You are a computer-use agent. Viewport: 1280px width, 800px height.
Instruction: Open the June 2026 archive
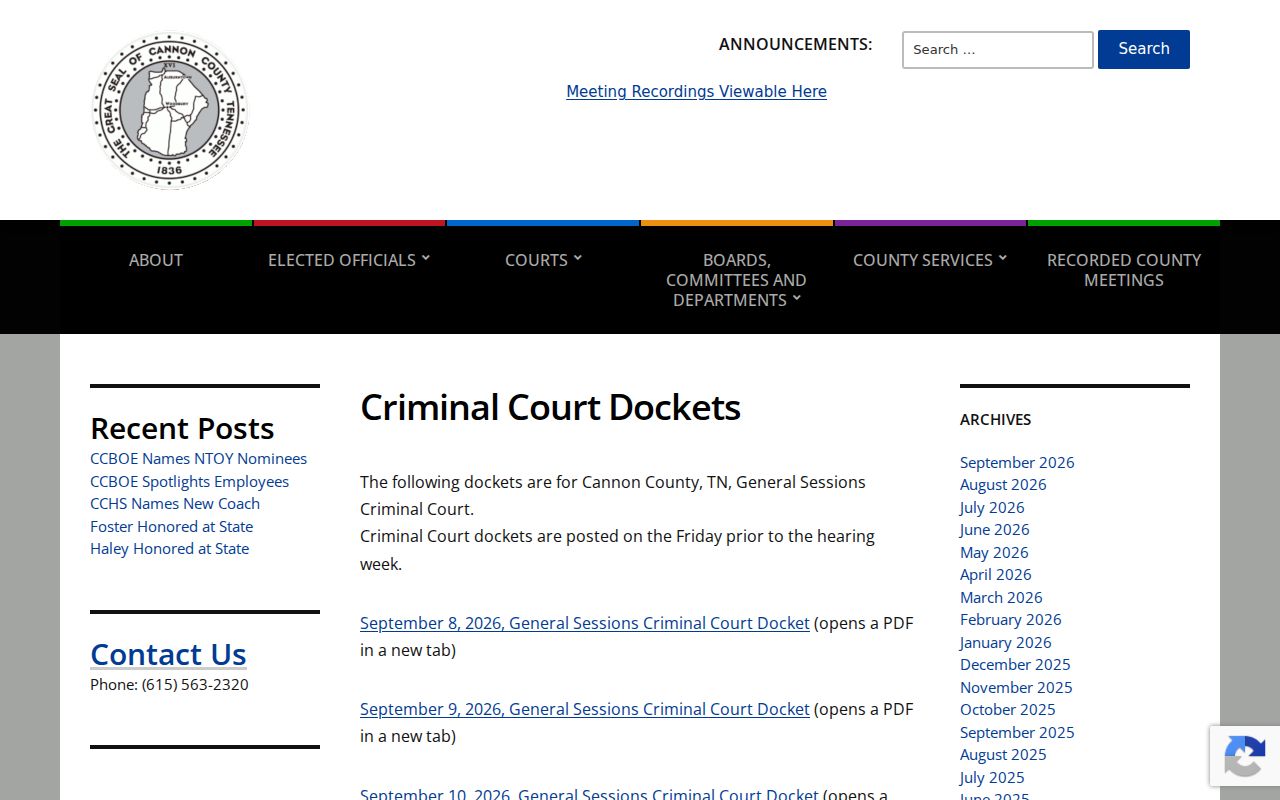(x=994, y=530)
